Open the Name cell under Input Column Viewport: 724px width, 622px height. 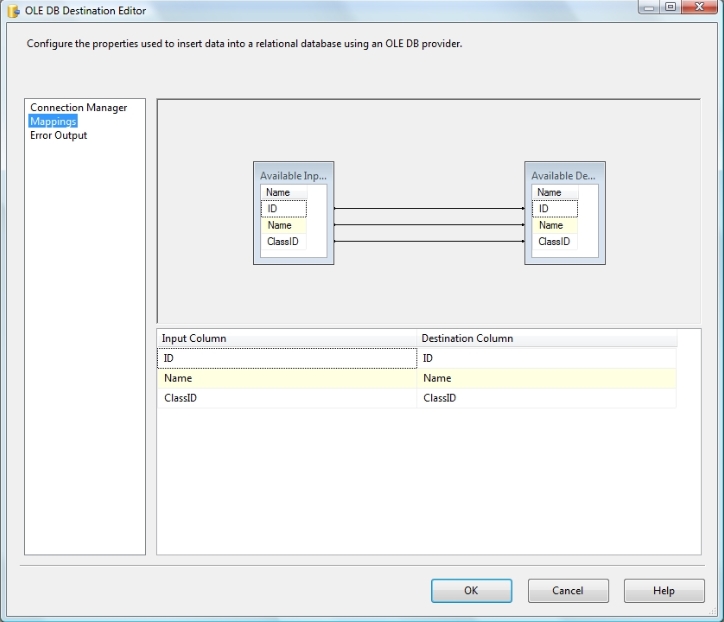click(287, 378)
